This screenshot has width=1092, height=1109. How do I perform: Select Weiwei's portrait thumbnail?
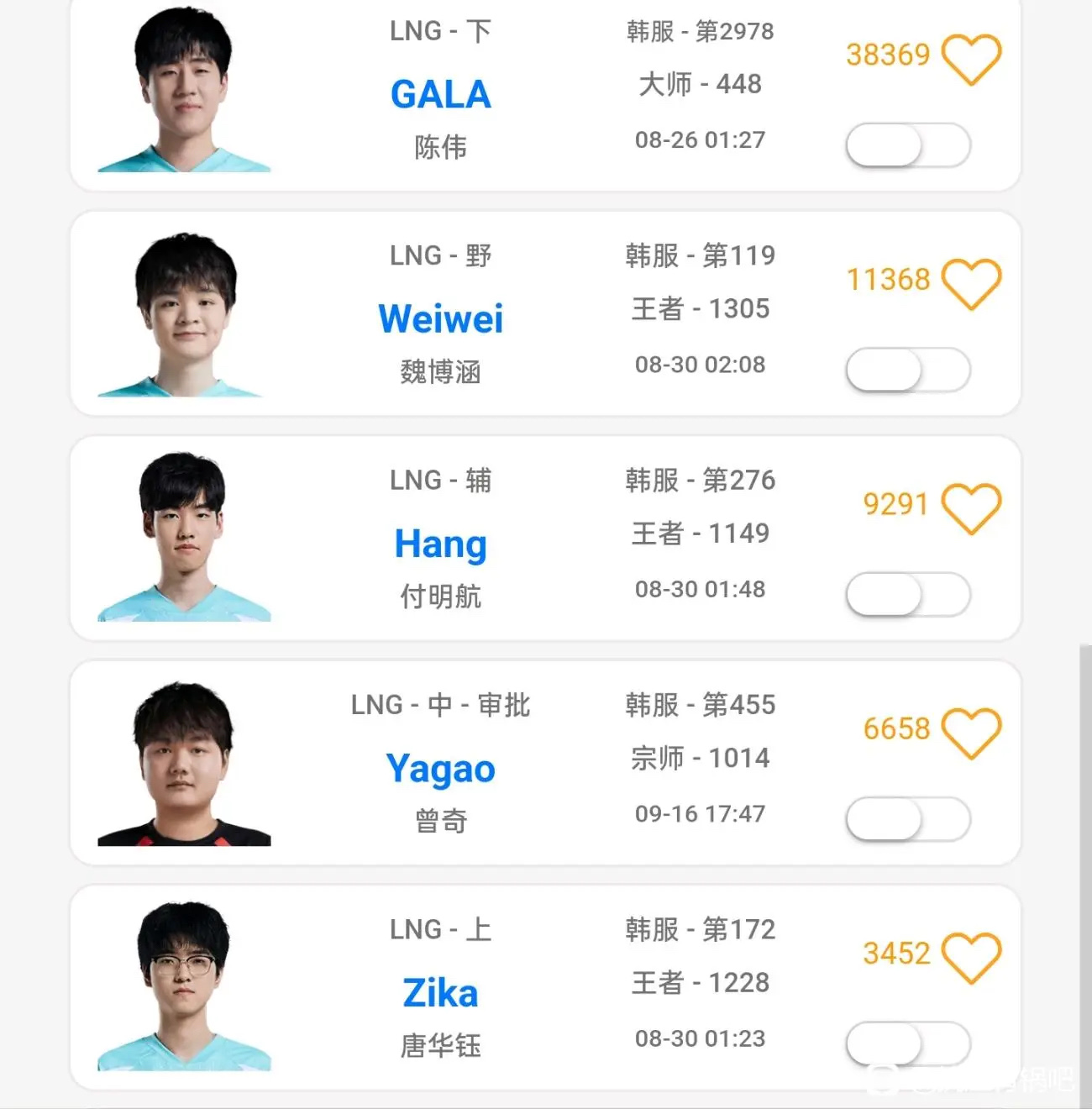pos(184,314)
